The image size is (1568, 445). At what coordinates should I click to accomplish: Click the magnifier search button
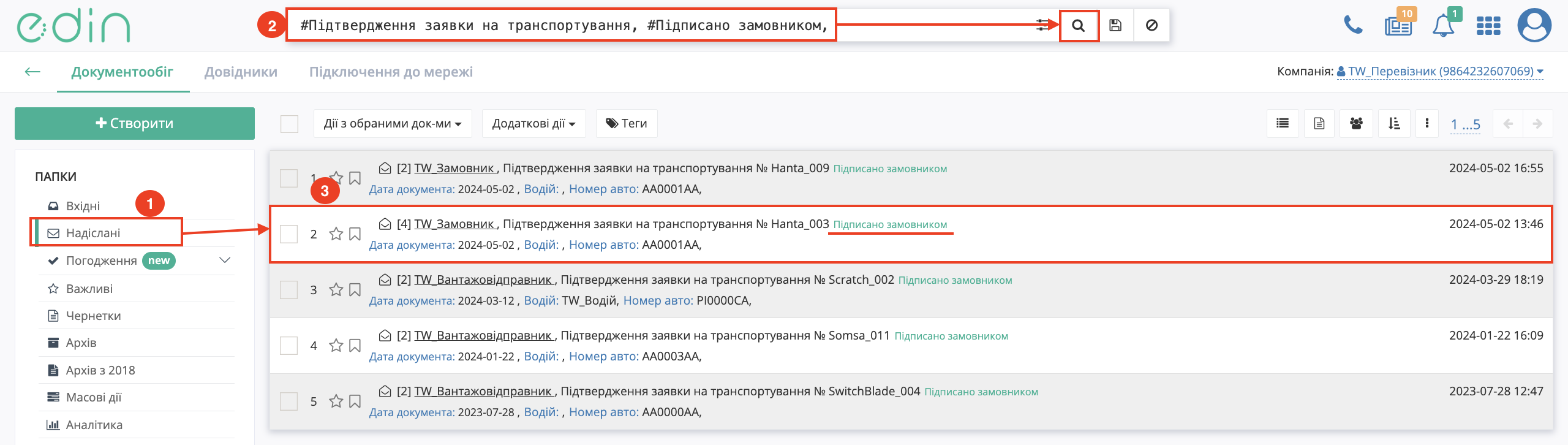(x=1079, y=26)
